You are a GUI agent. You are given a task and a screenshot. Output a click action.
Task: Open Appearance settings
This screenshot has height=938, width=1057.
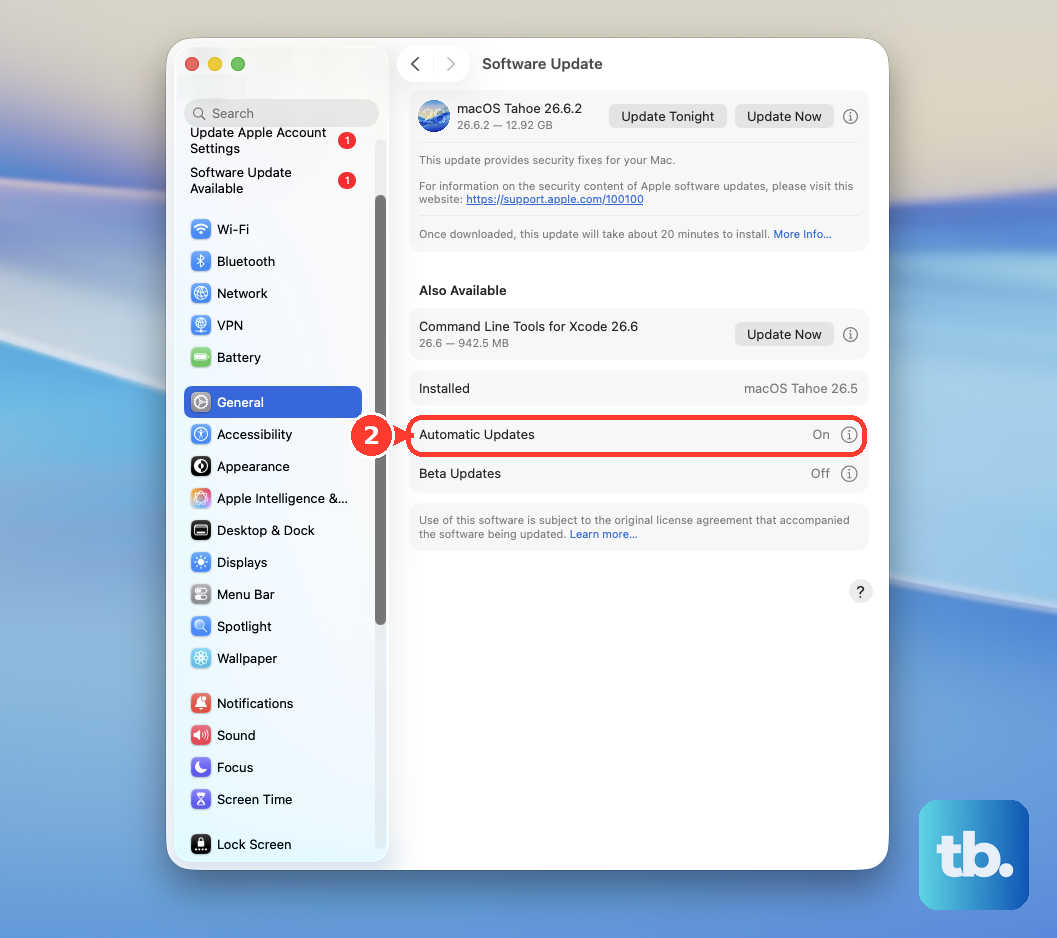pyautogui.click(x=272, y=466)
